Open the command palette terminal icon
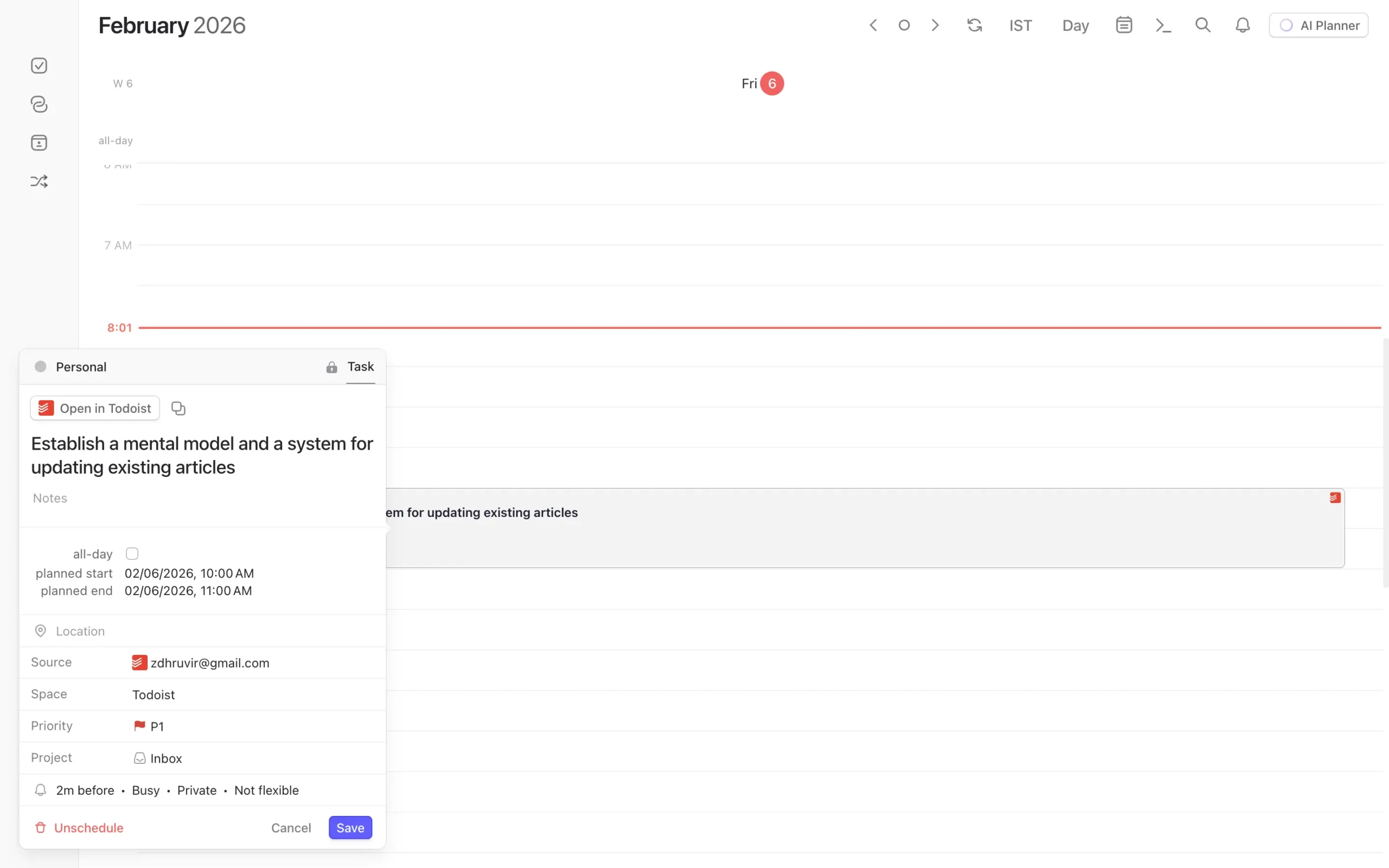 pyautogui.click(x=1163, y=25)
